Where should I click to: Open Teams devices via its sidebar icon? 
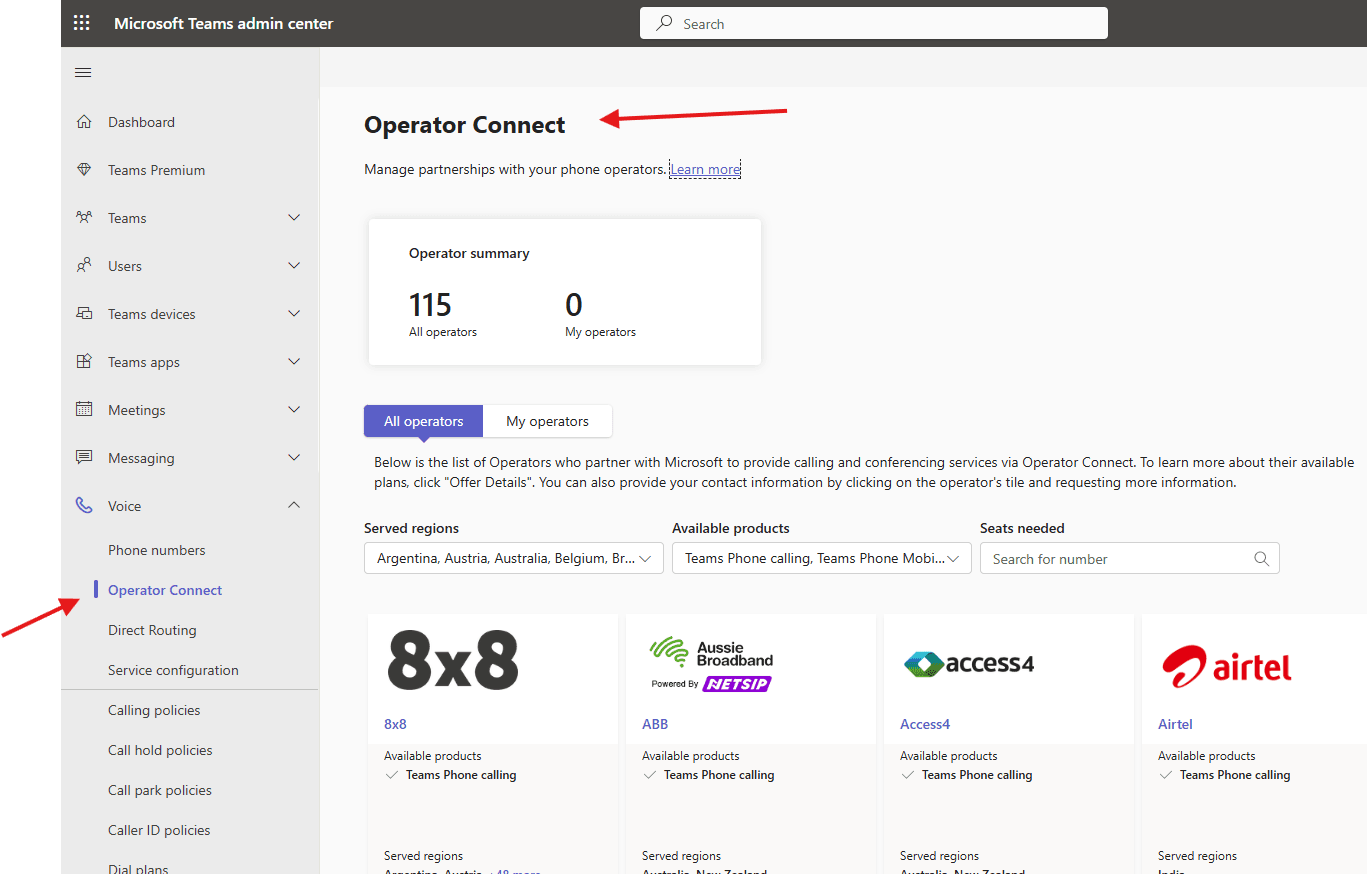(x=84, y=313)
